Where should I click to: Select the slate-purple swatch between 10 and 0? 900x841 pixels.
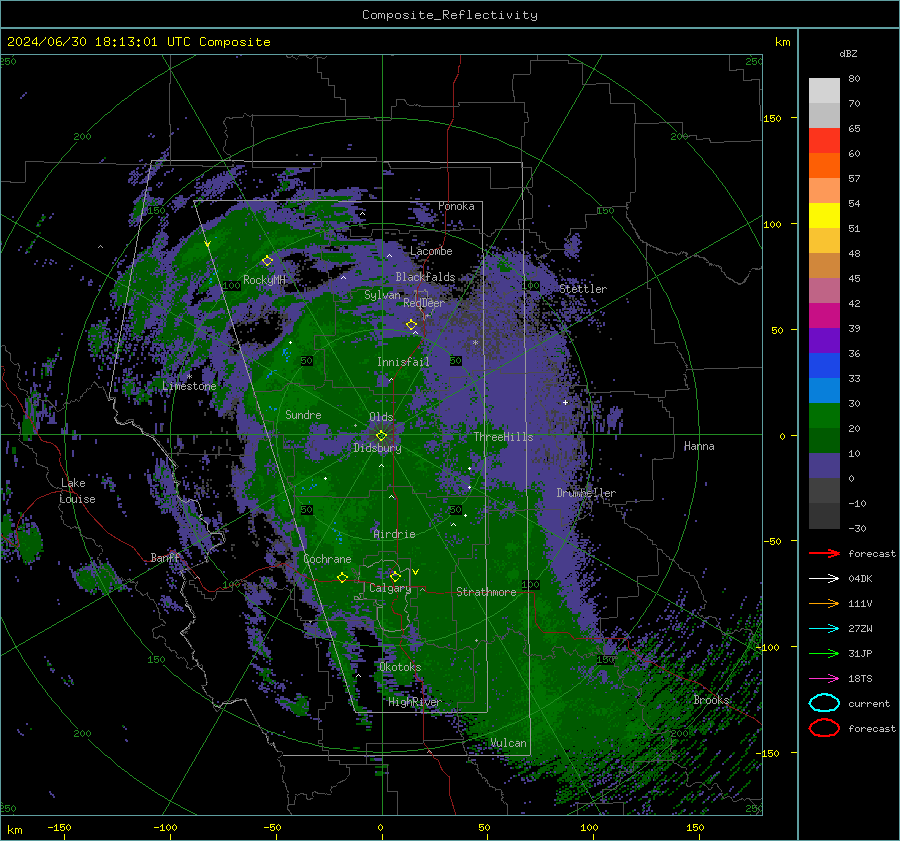pyautogui.click(x=824, y=466)
